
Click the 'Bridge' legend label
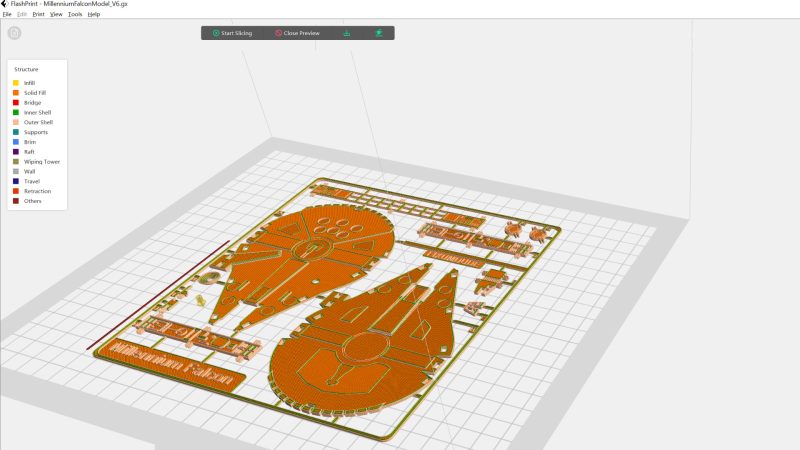(x=32, y=103)
